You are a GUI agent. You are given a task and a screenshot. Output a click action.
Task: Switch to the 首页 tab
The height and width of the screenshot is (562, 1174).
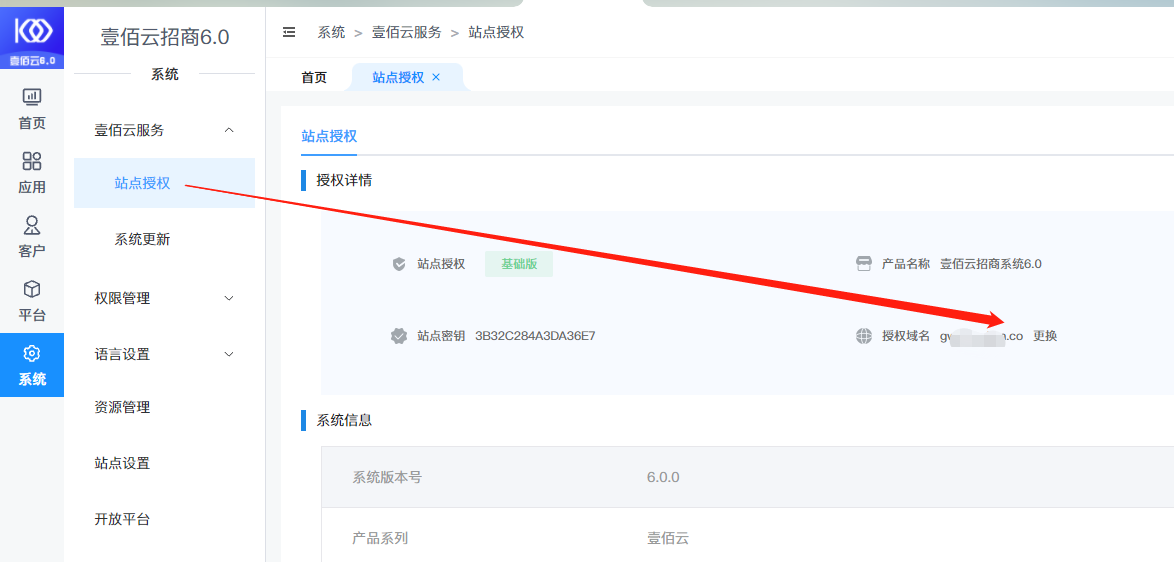pos(314,77)
